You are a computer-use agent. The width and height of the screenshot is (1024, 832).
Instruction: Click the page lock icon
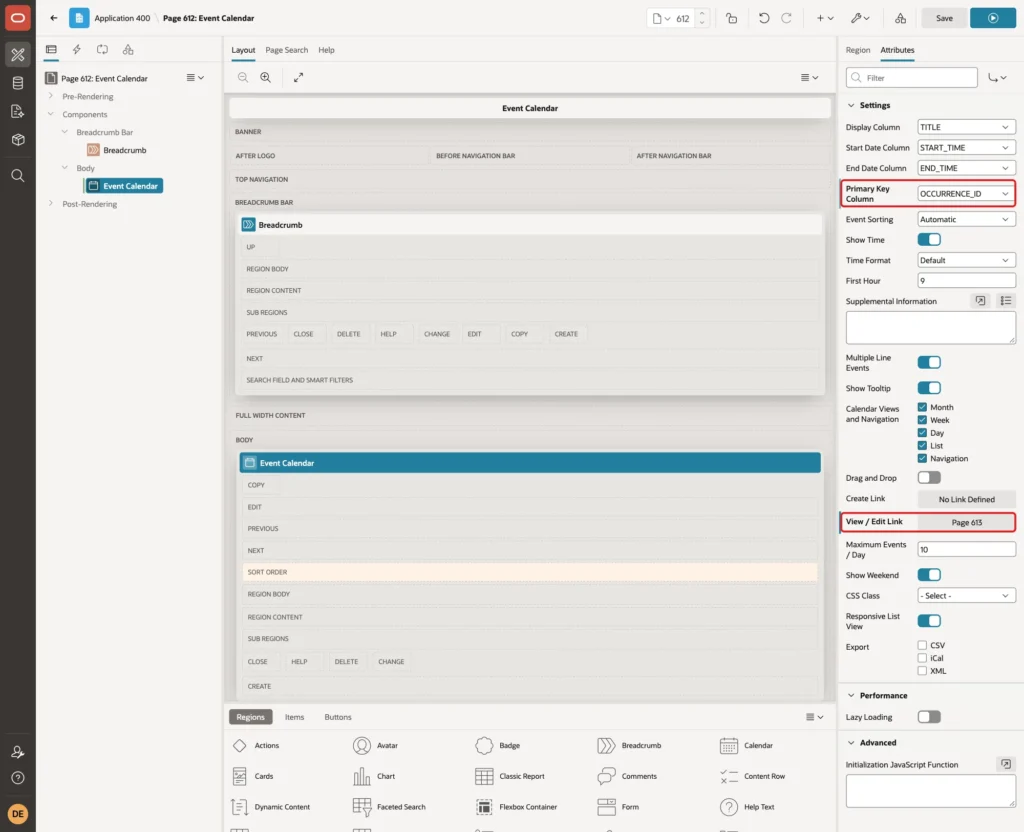pos(731,18)
